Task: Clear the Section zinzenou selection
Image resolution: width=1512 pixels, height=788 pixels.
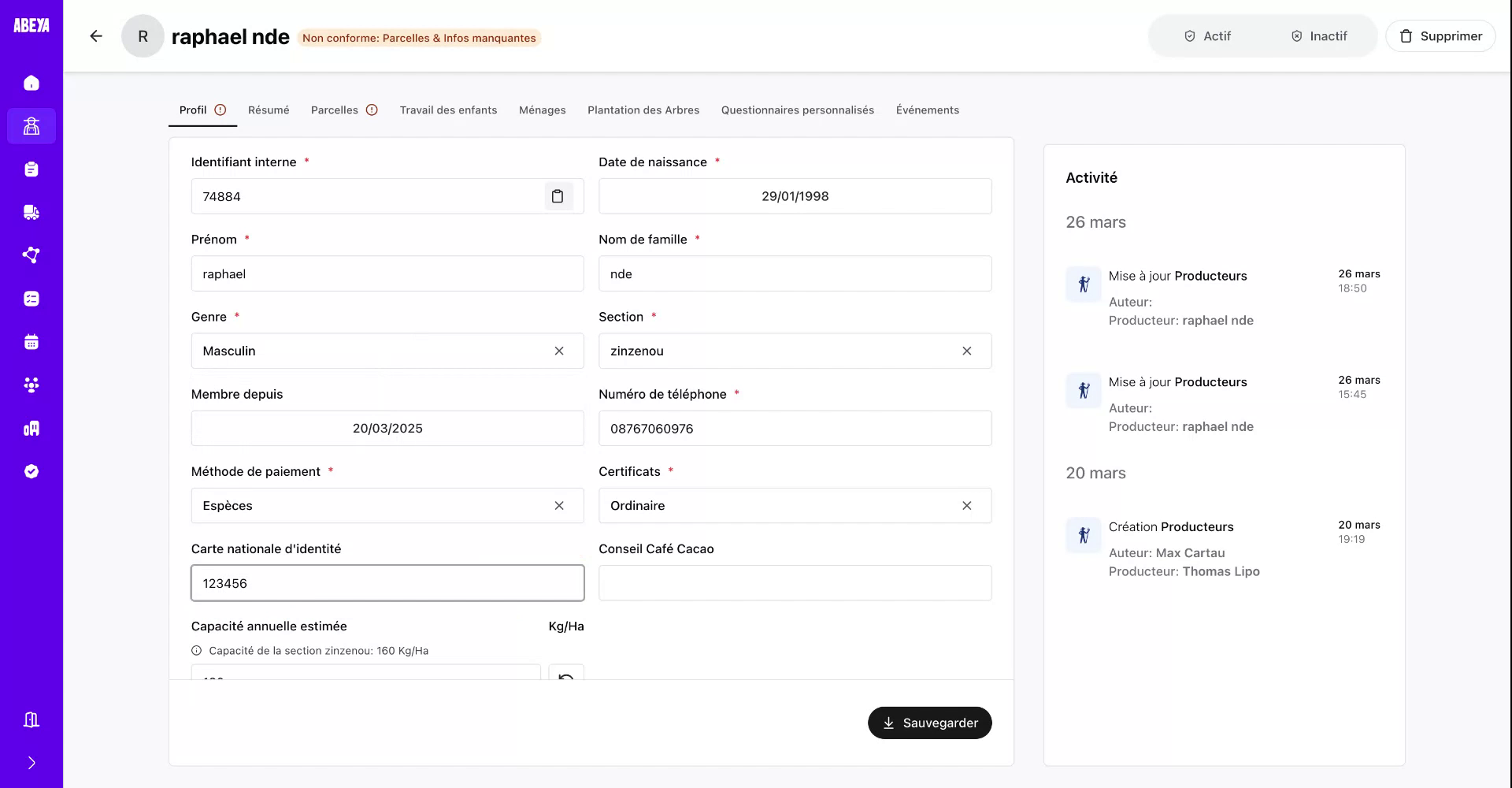Action: tap(967, 351)
